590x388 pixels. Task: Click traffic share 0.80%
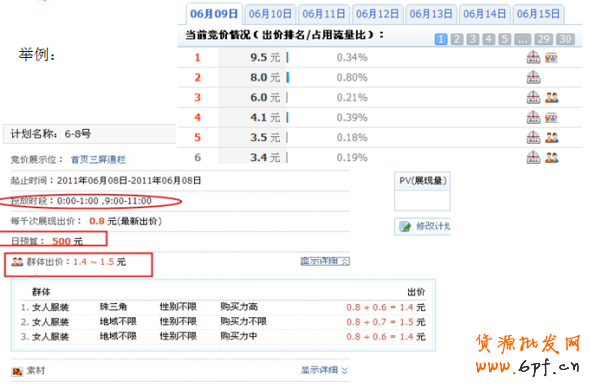(x=352, y=78)
